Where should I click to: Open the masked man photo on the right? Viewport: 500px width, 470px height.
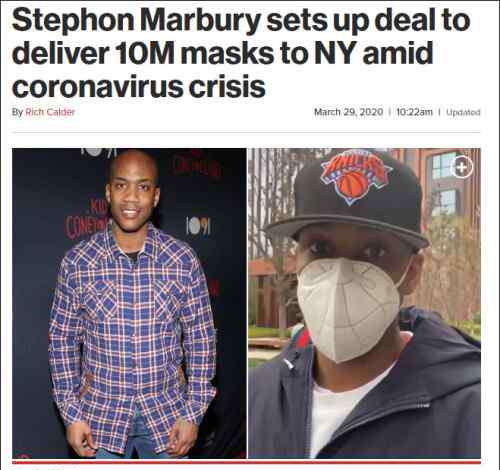point(365,303)
